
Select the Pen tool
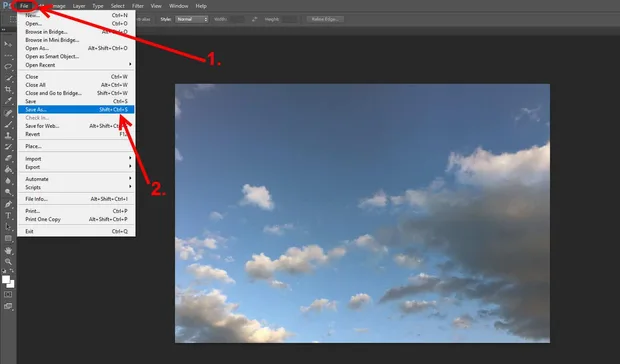8,204
